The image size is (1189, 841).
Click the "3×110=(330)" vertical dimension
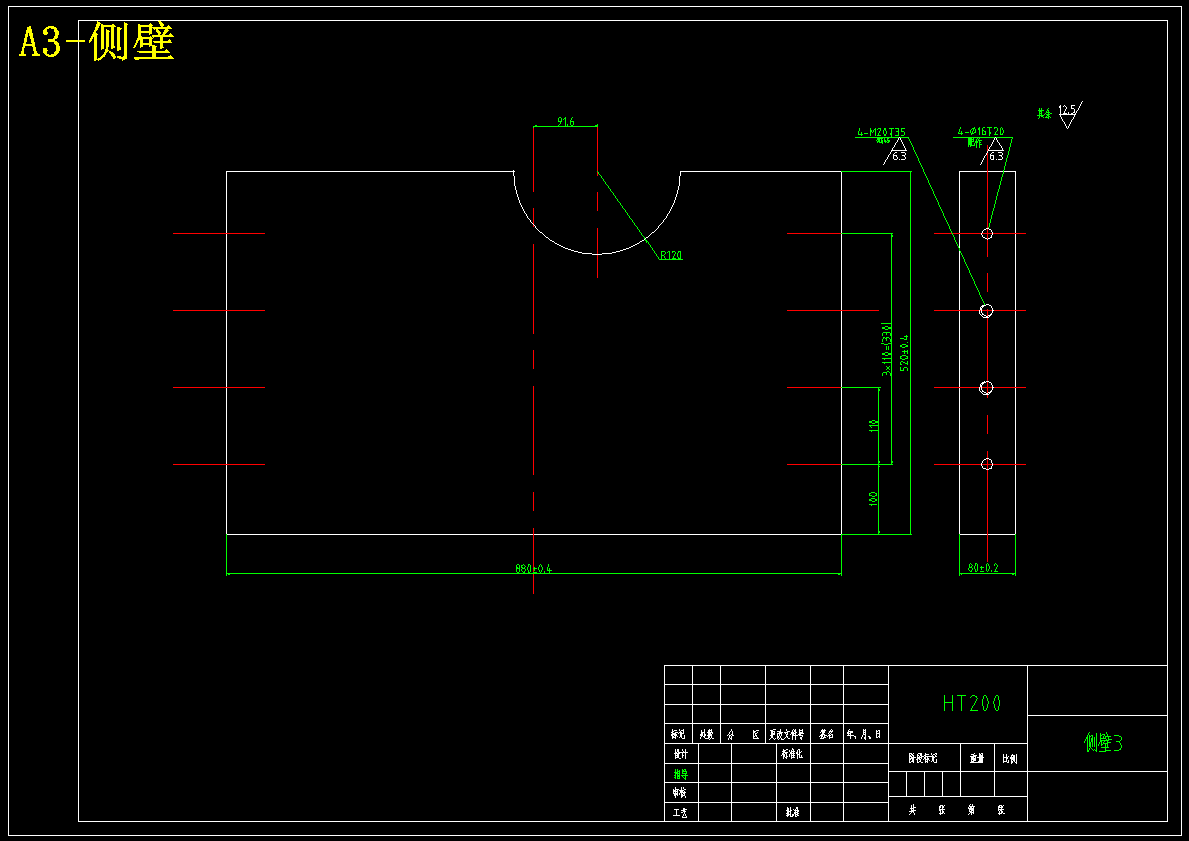tap(886, 350)
